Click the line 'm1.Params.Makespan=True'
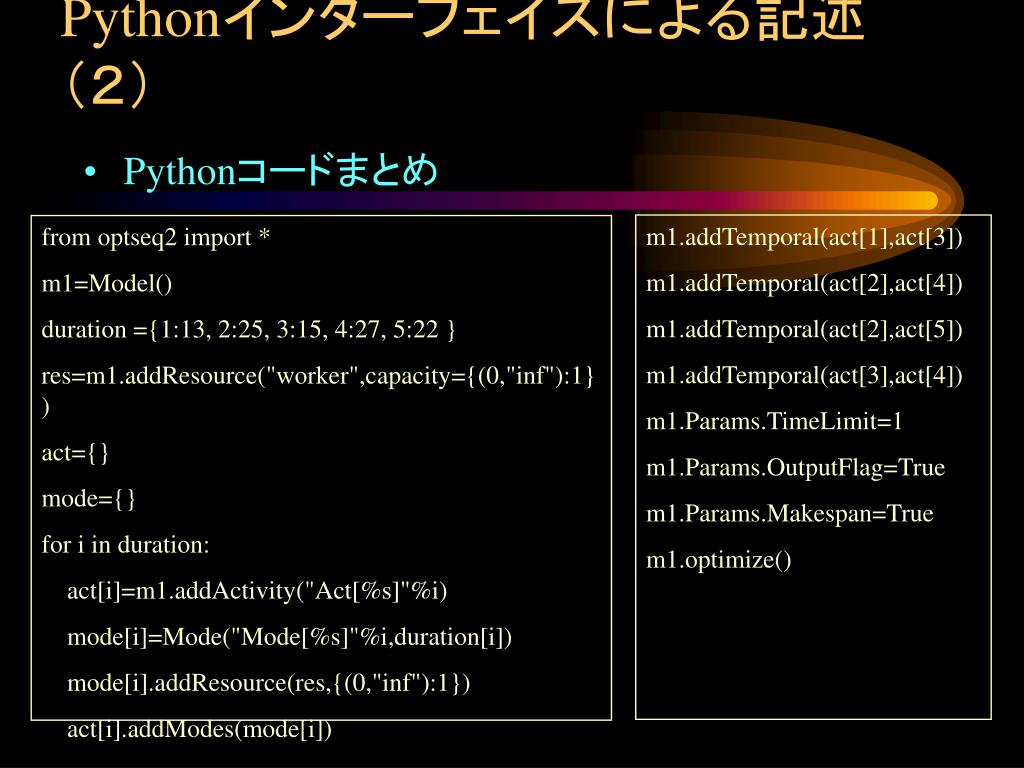 click(x=790, y=514)
